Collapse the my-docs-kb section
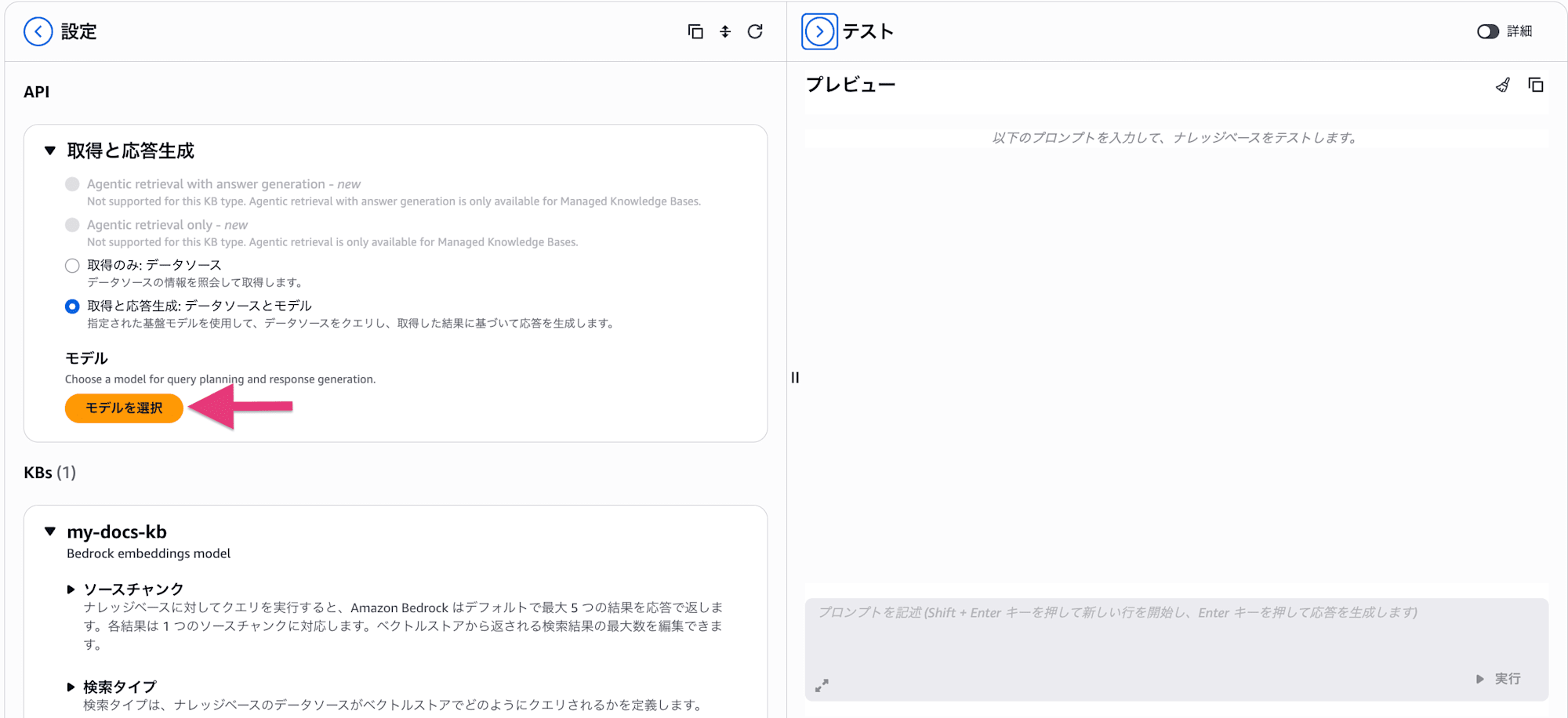 click(50, 531)
